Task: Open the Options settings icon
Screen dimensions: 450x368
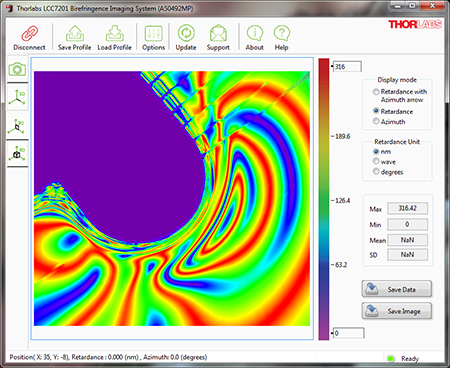Action: (x=154, y=33)
